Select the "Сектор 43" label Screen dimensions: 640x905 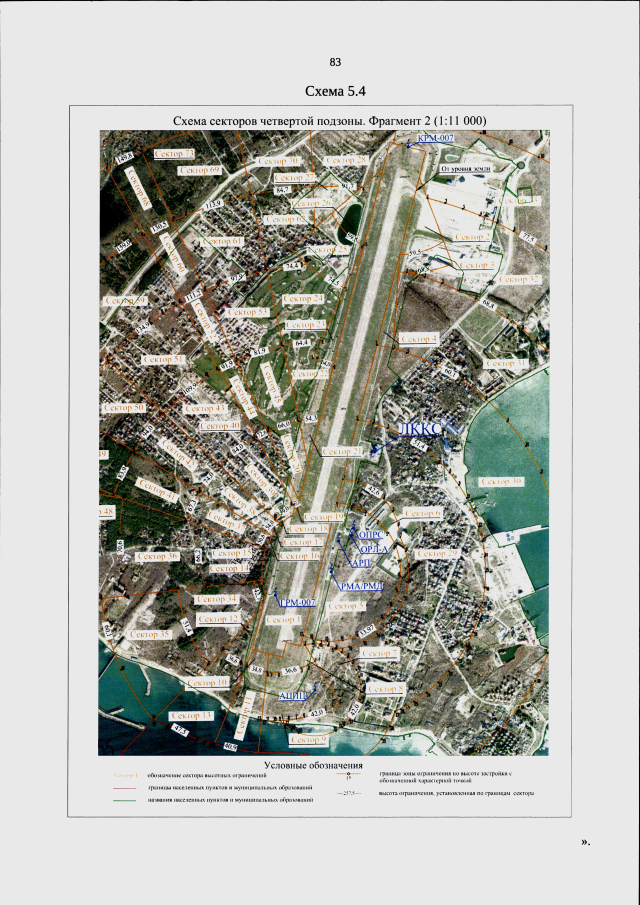[x=205, y=408]
